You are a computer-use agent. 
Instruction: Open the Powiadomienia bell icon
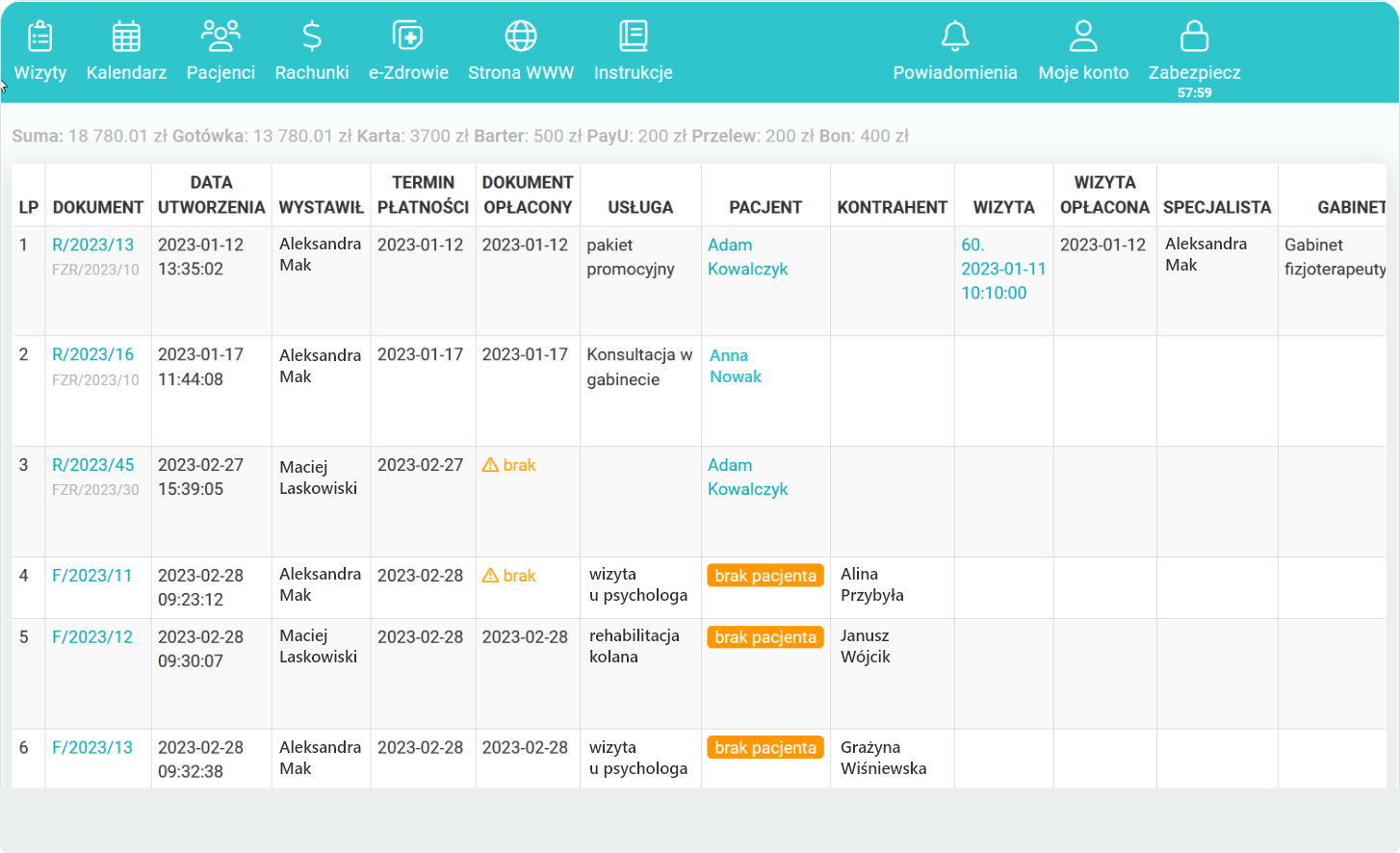[955, 37]
